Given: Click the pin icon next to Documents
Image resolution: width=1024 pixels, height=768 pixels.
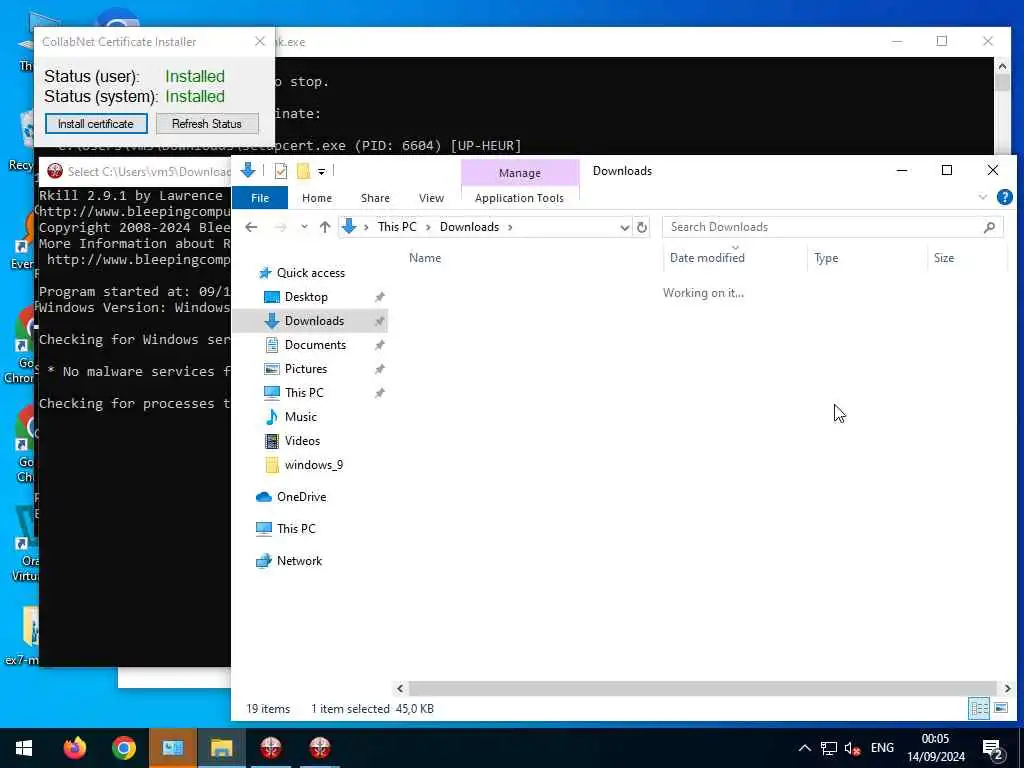Looking at the screenshot, I should pyautogui.click(x=379, y=345).
